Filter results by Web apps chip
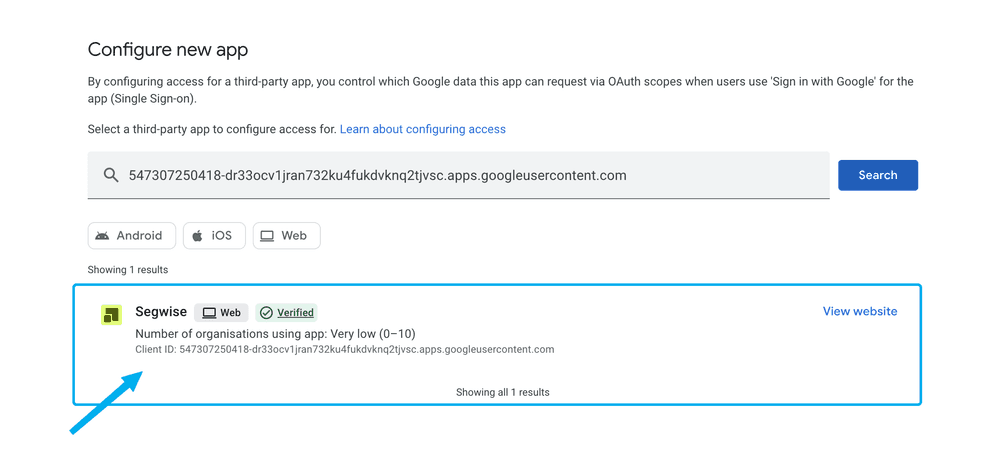 tap(286, 235)
